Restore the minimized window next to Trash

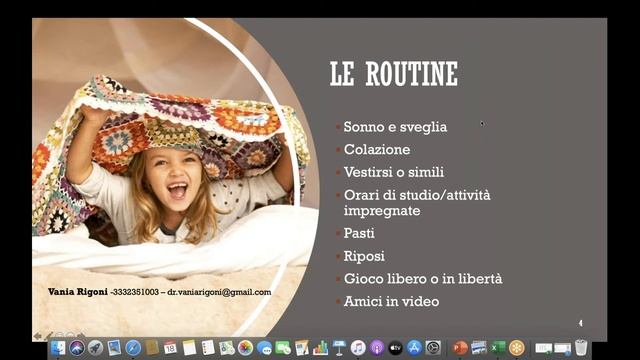(562, 349)
